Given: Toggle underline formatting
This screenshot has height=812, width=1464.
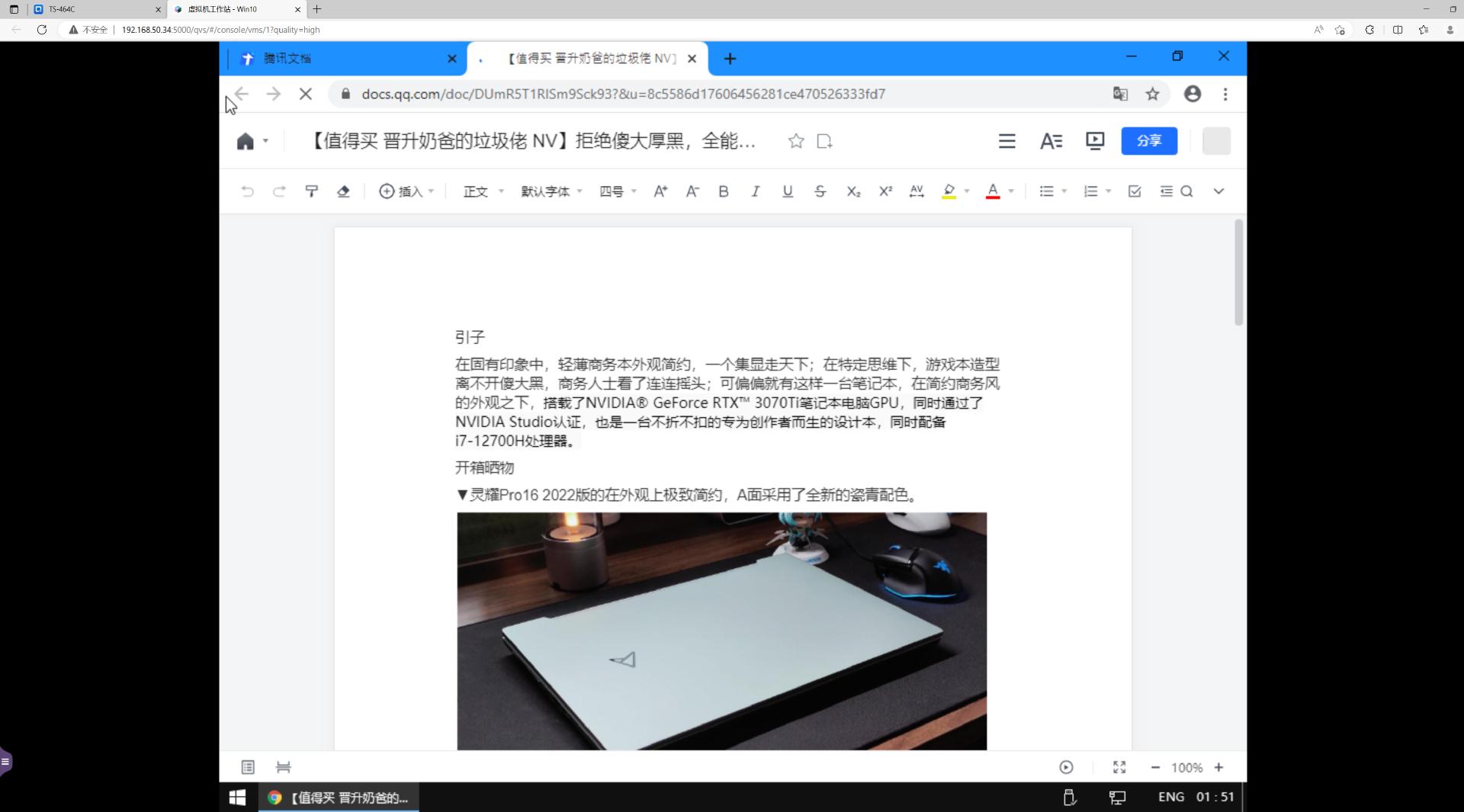Looking at the screenshot, I should (x=787, y=191).
